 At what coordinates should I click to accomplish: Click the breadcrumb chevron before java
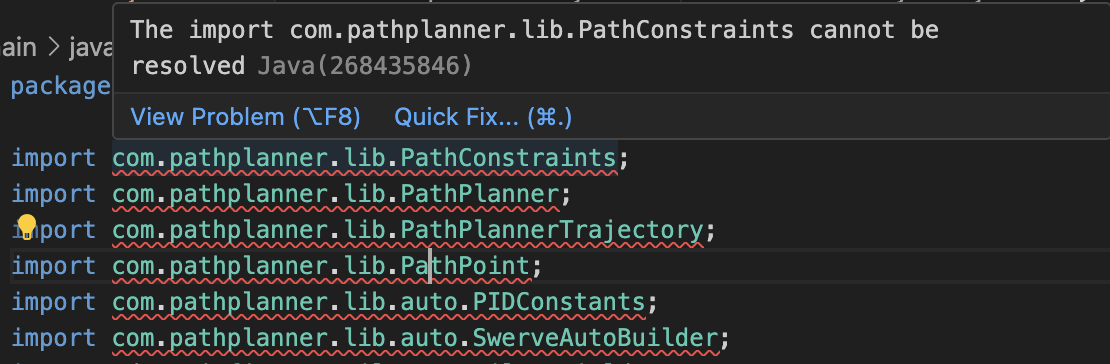click(53, 48)
